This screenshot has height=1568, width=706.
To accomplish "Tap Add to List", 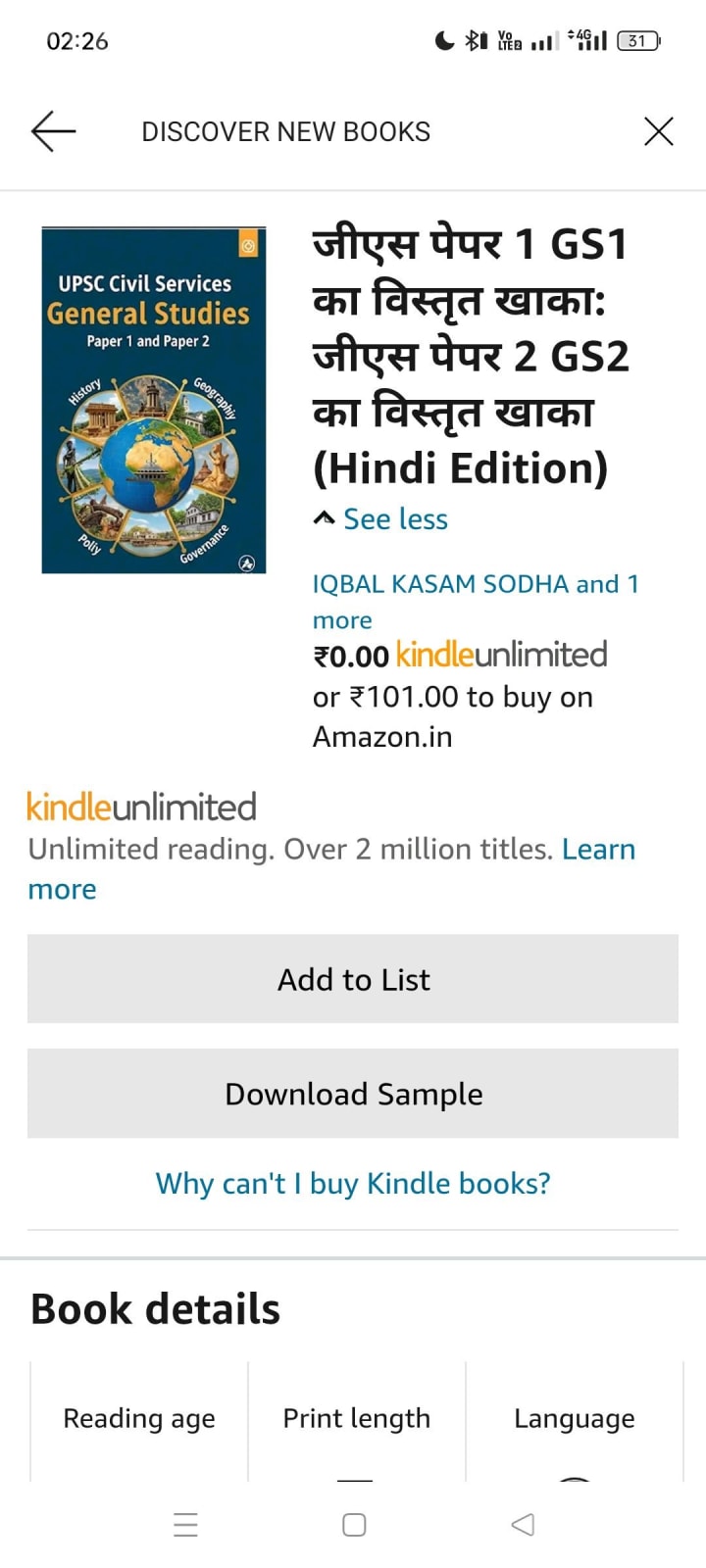I will (x=353, y=978).
